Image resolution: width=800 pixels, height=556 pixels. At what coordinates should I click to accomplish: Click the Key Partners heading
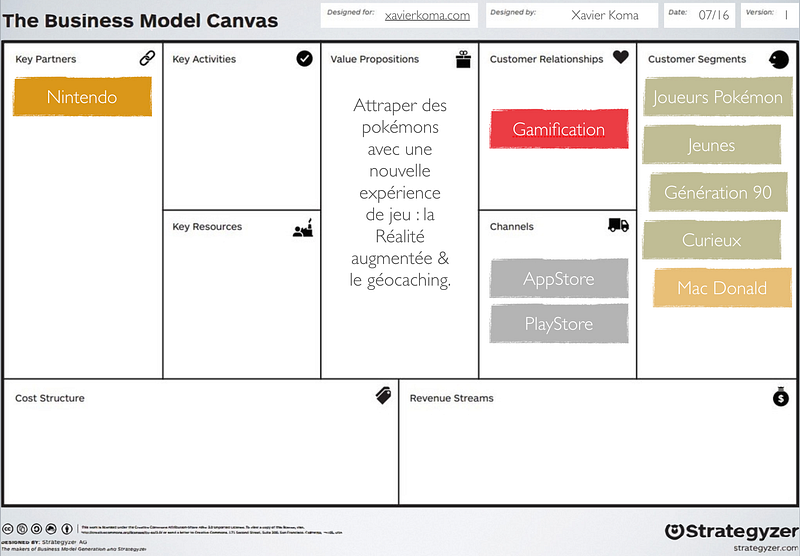point(45,59)
